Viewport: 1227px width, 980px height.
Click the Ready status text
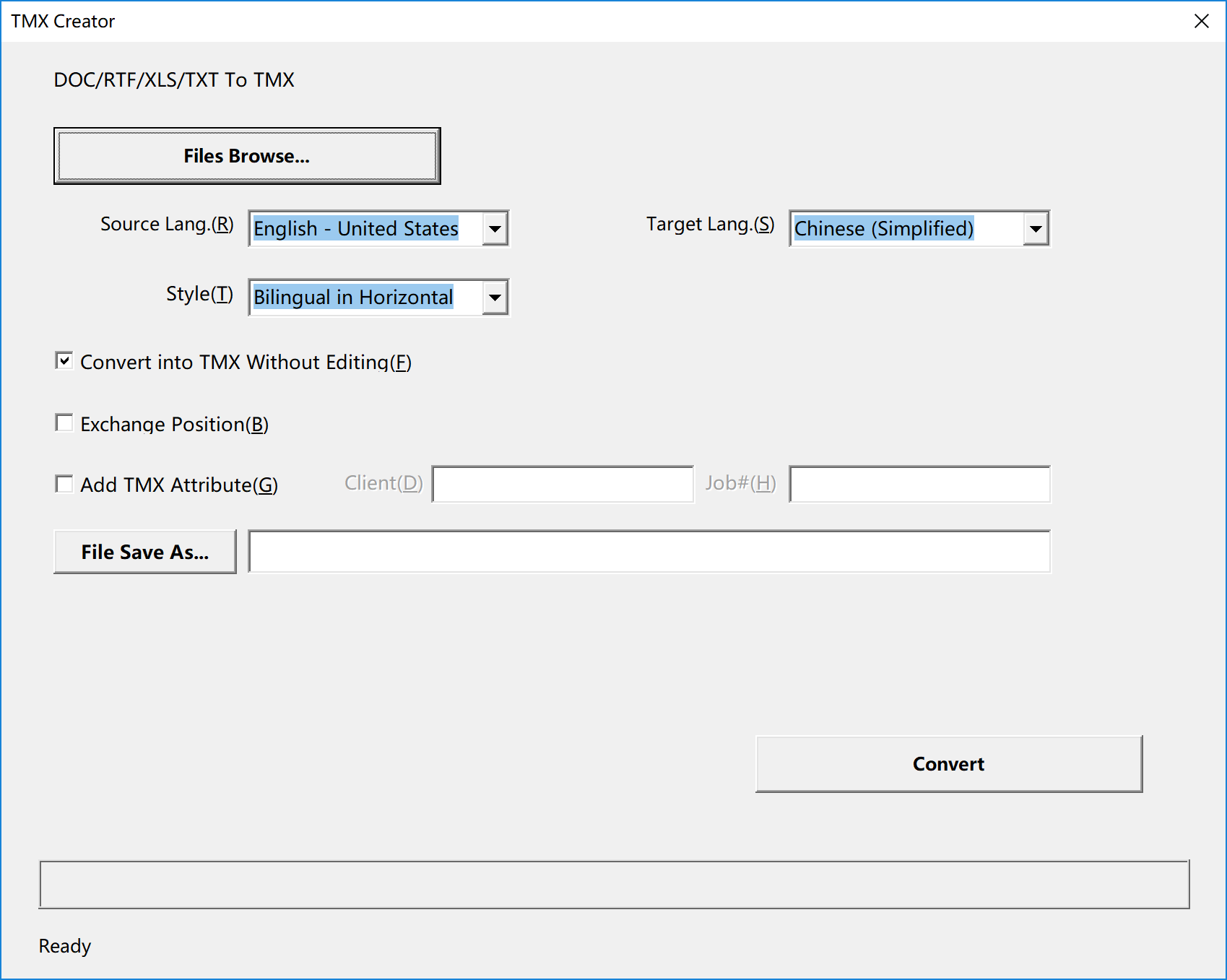(x=65, y=946)
